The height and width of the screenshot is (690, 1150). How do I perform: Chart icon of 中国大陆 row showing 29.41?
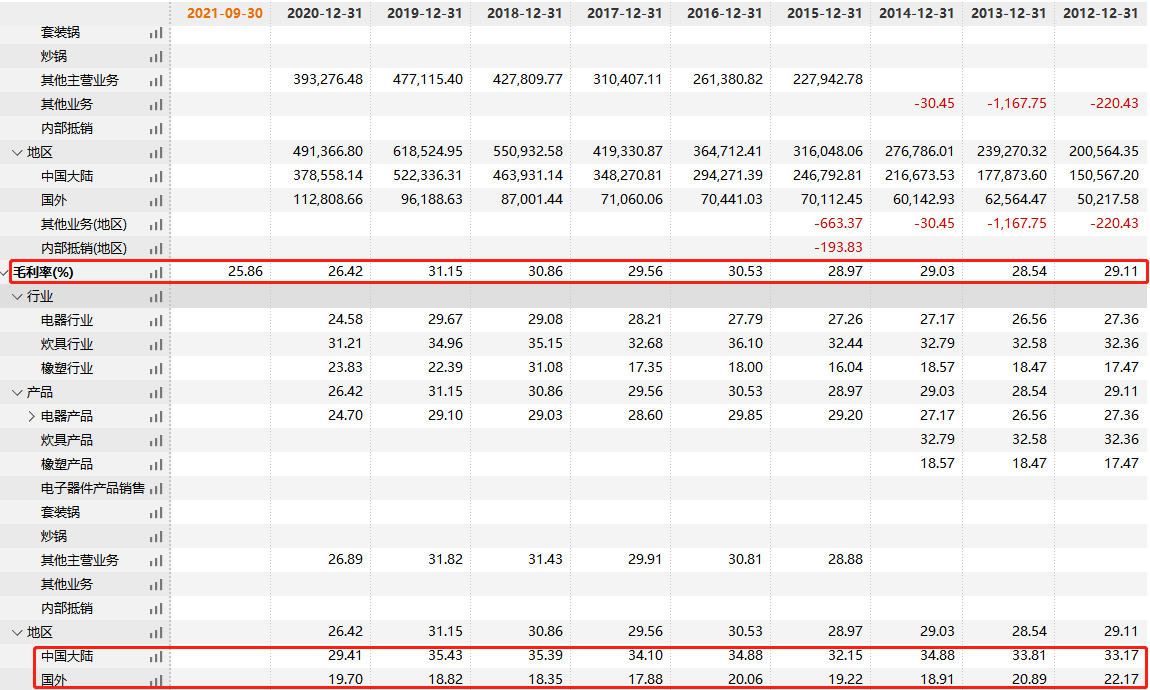click(x=156, y=656)
